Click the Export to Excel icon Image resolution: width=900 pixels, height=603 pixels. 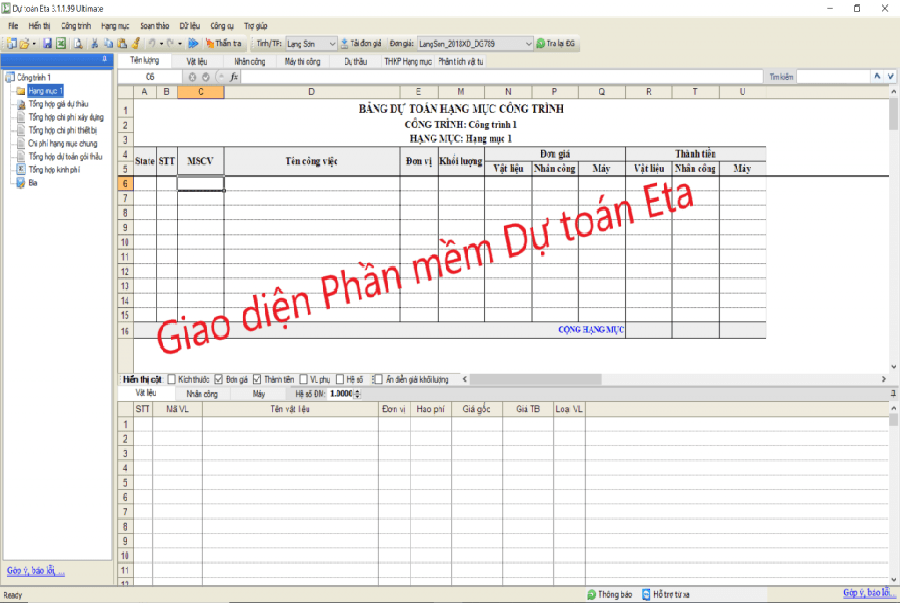click(x=60, y=44)
